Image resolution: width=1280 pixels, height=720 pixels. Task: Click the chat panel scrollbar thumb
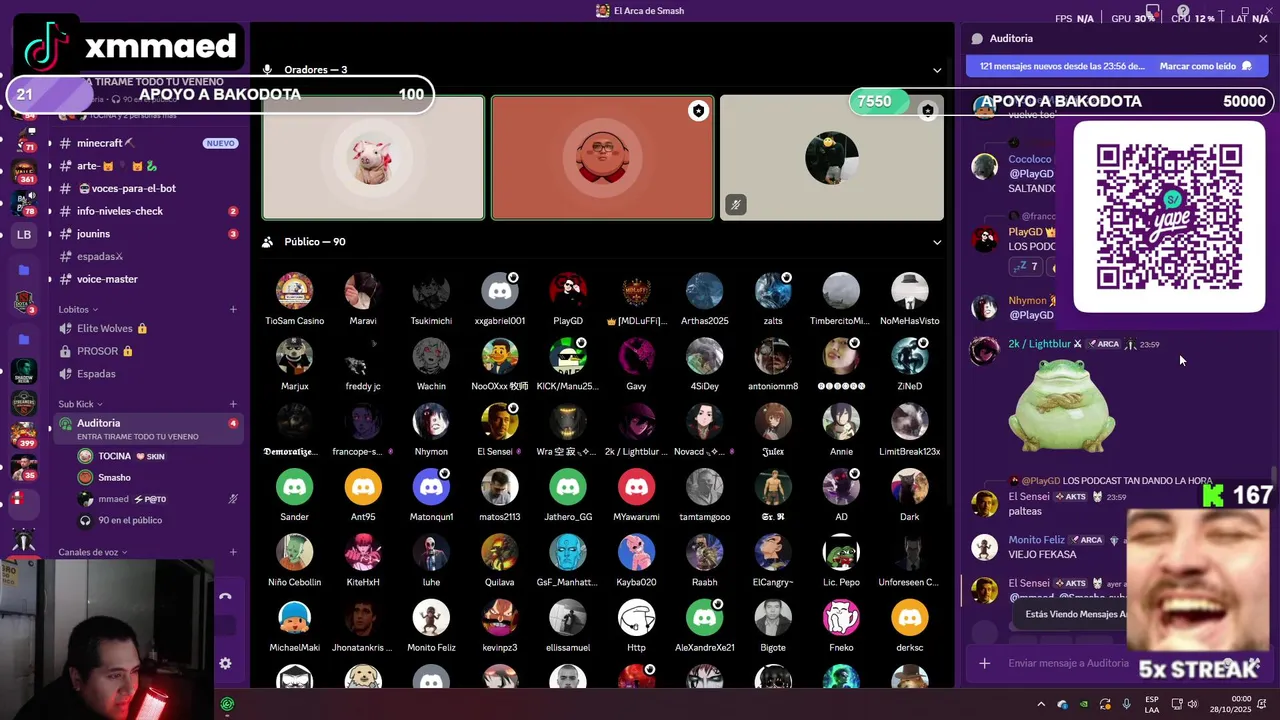1273,476
